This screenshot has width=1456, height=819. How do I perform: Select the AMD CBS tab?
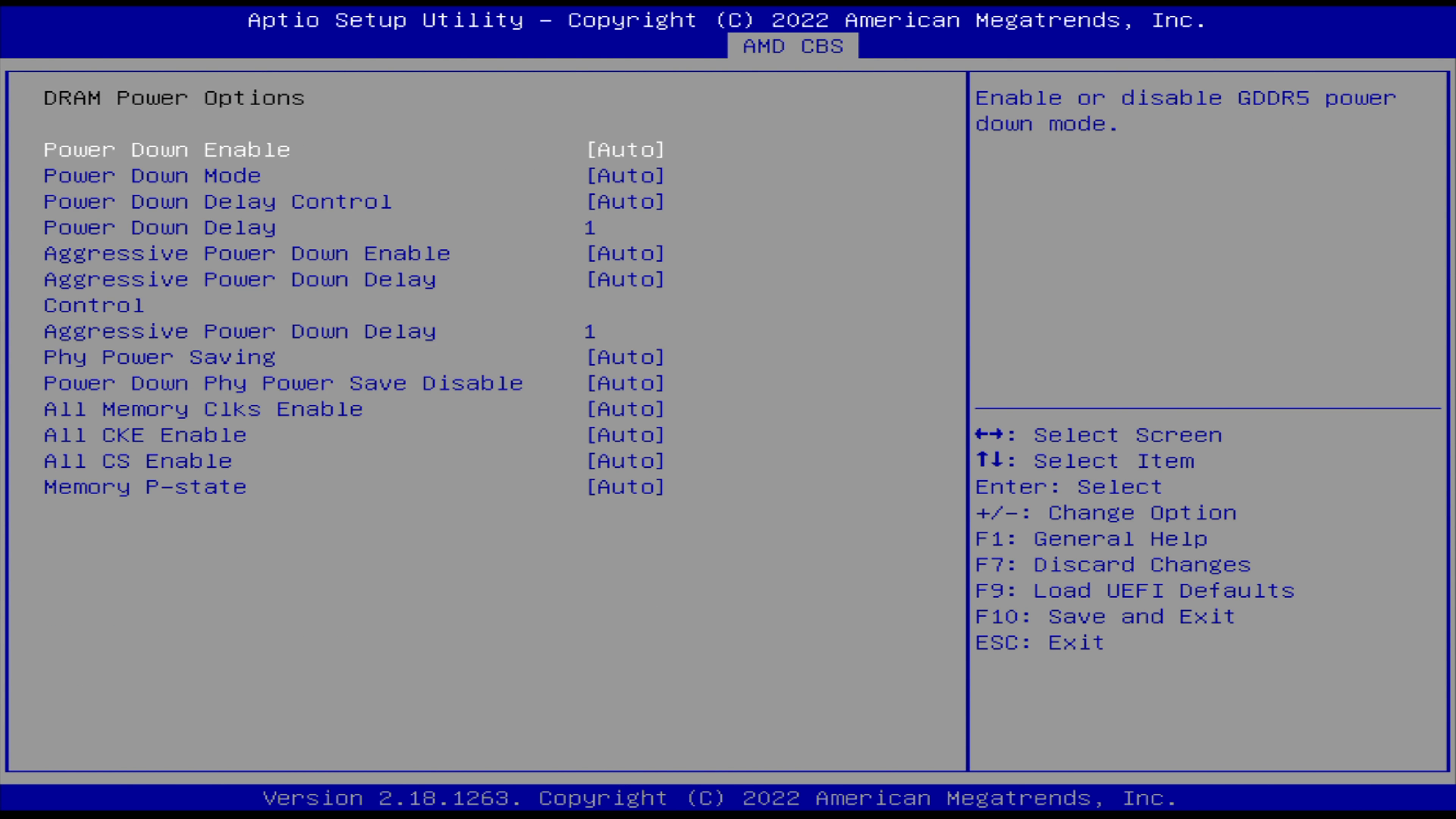(x=792, y=46)
